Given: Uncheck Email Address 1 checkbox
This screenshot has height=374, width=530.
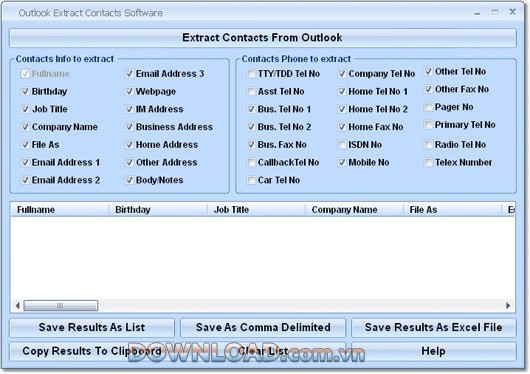Looking at the screenshot, I should [x=25, y=162].
